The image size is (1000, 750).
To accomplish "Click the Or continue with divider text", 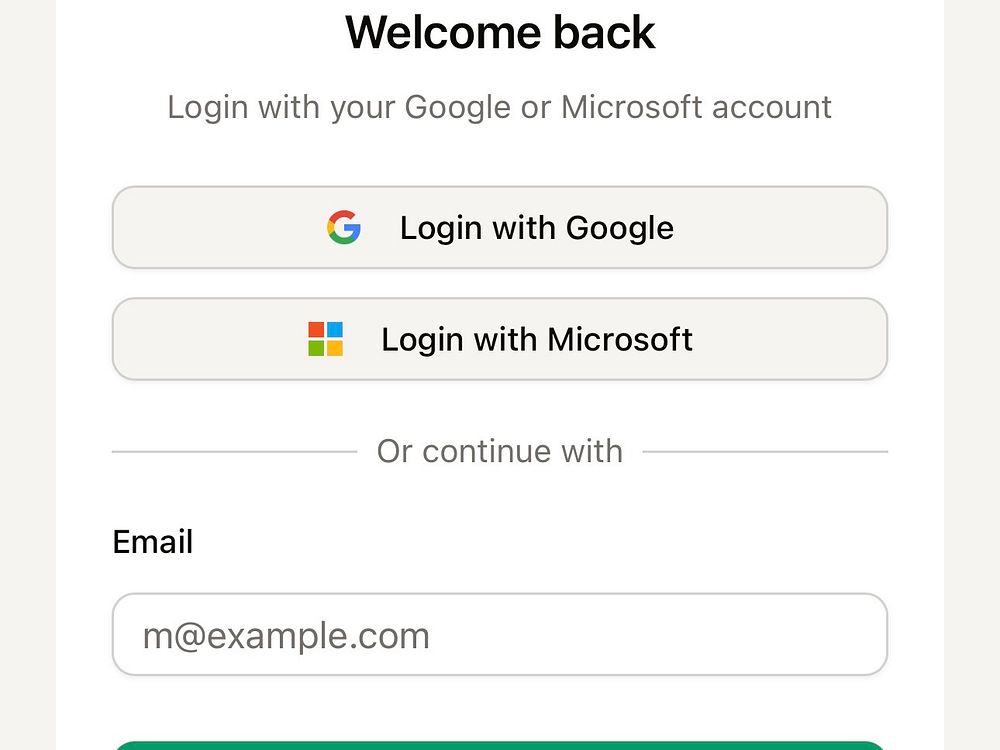I will click(500, 451).
